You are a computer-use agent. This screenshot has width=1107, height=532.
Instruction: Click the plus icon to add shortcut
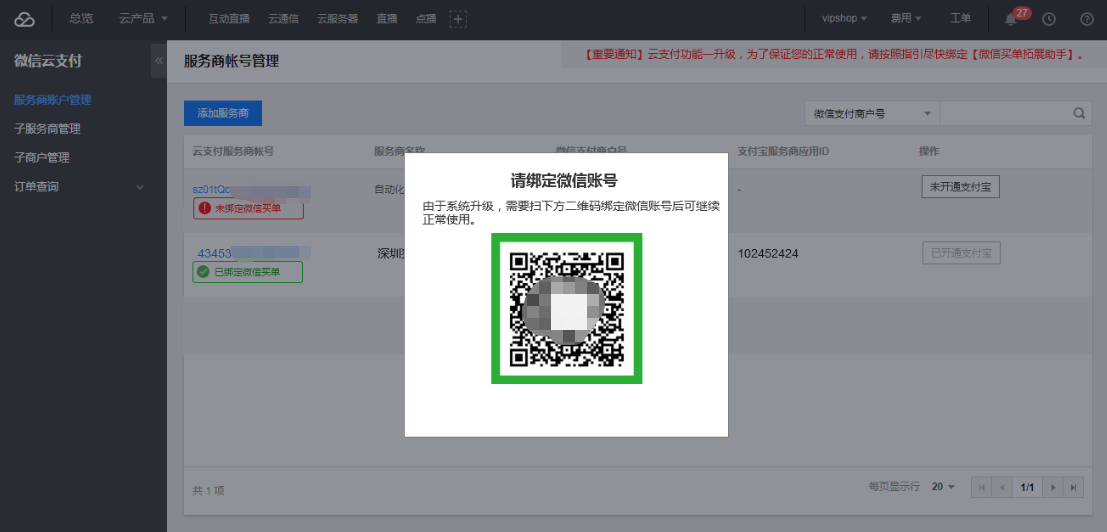[458, 19]
